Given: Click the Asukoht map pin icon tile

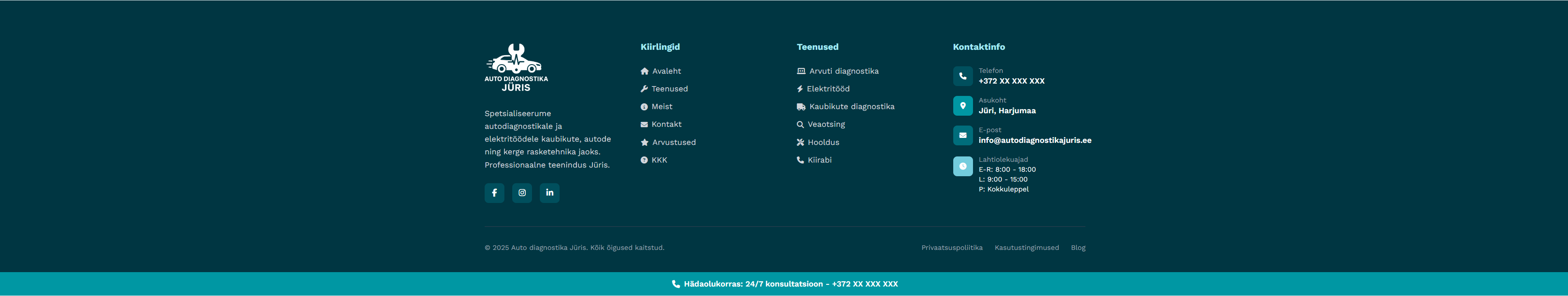Looking at the screenshot, I should point(963,106).
